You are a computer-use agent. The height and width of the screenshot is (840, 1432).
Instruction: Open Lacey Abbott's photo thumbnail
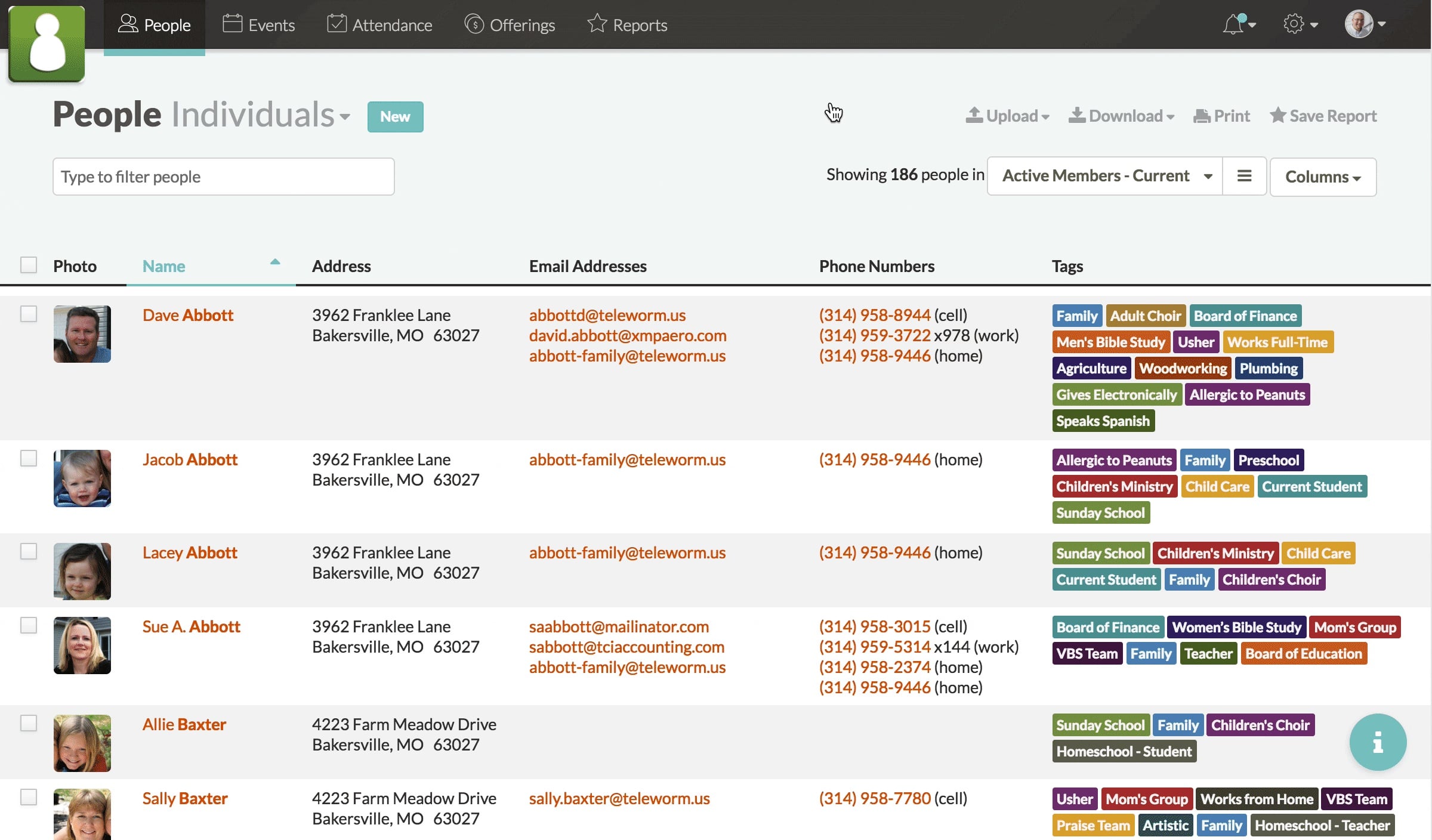tap(82, 572)
